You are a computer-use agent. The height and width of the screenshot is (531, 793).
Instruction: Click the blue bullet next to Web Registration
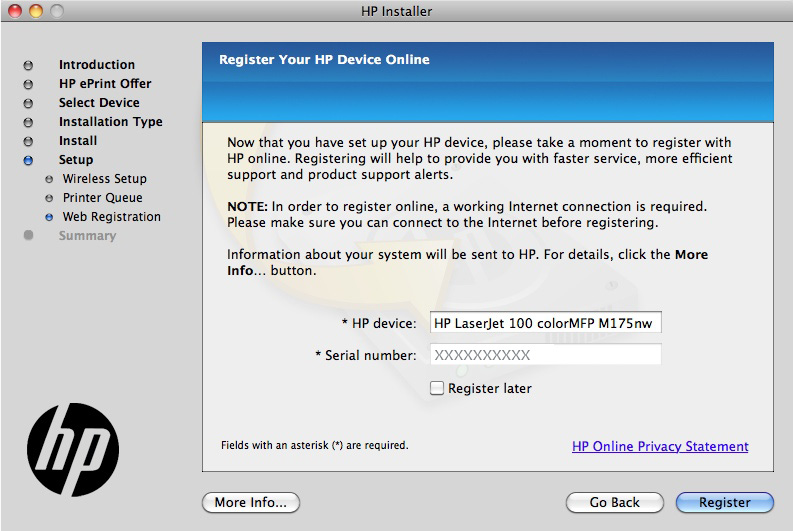click(49, 217)
